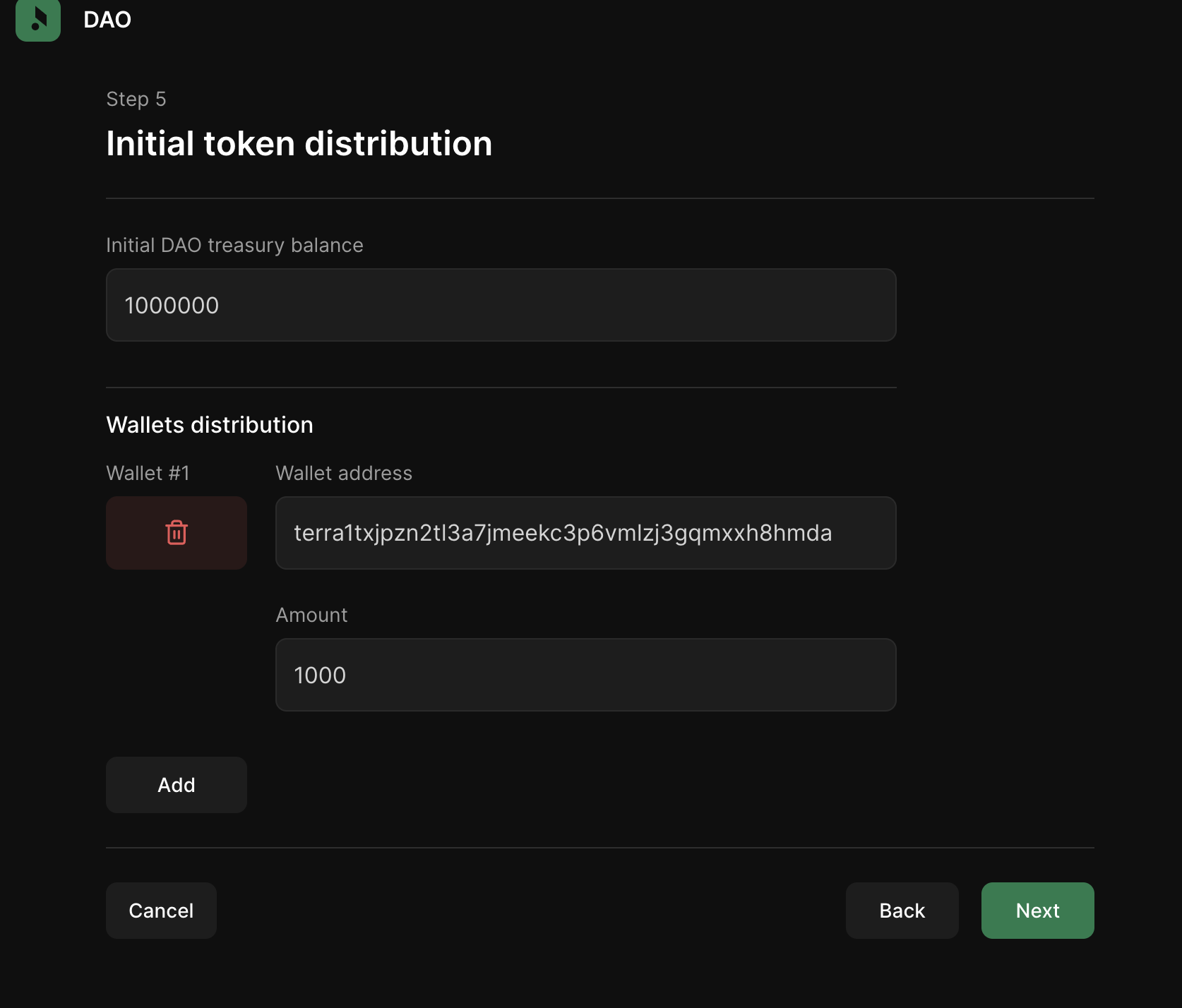Click the 'Wallet #1' label
Viewport: 1182px width, 1008px height.
point(148,473)
